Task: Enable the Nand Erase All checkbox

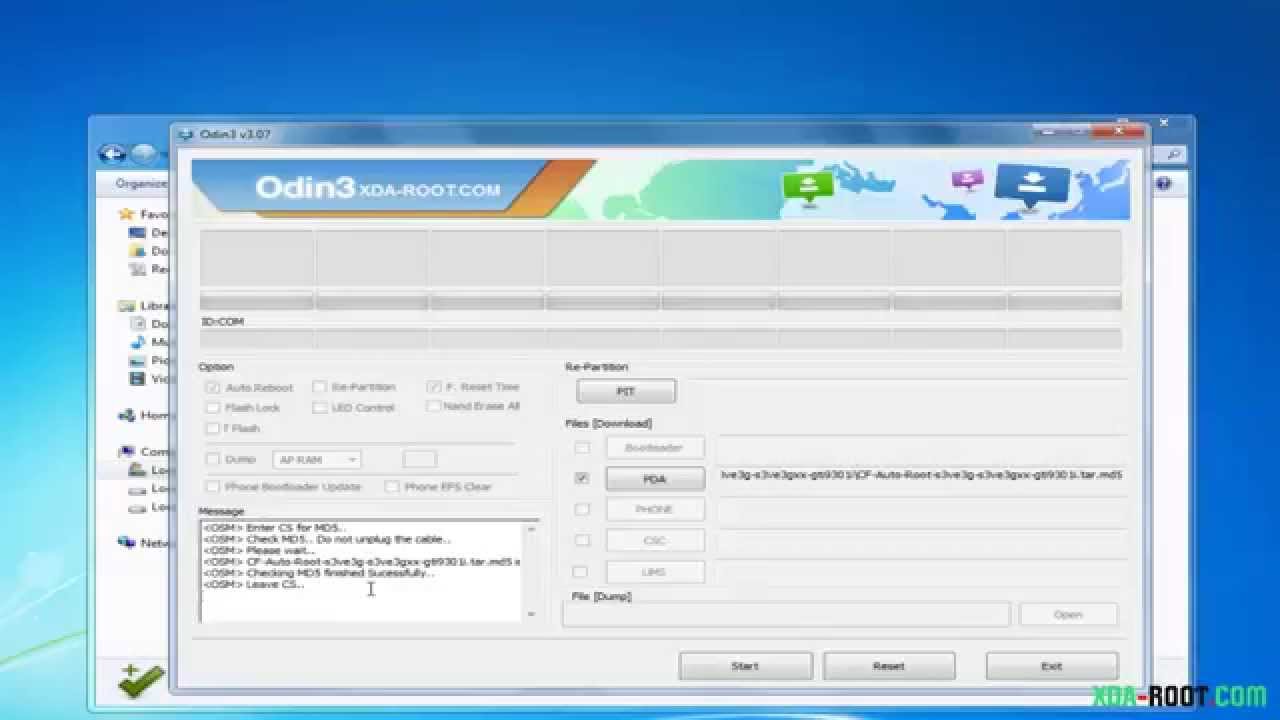Action: click(x=433, y=406)
